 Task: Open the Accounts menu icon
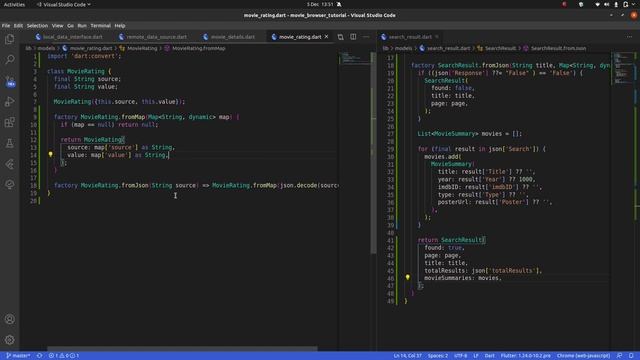[x=9, y=319]
